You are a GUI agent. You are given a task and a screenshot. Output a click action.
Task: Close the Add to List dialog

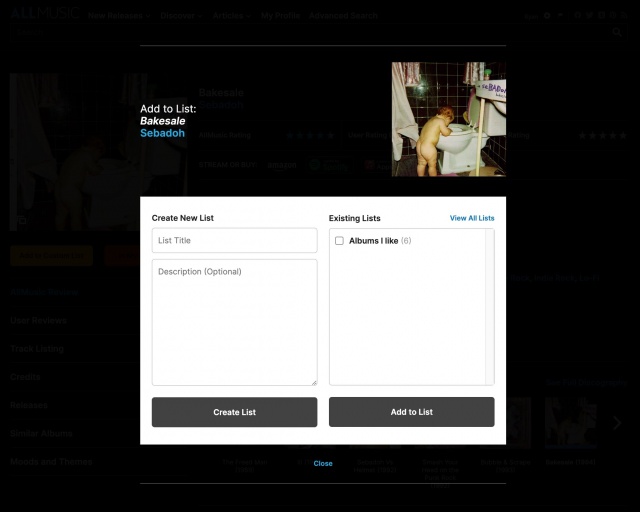(323, 463)
